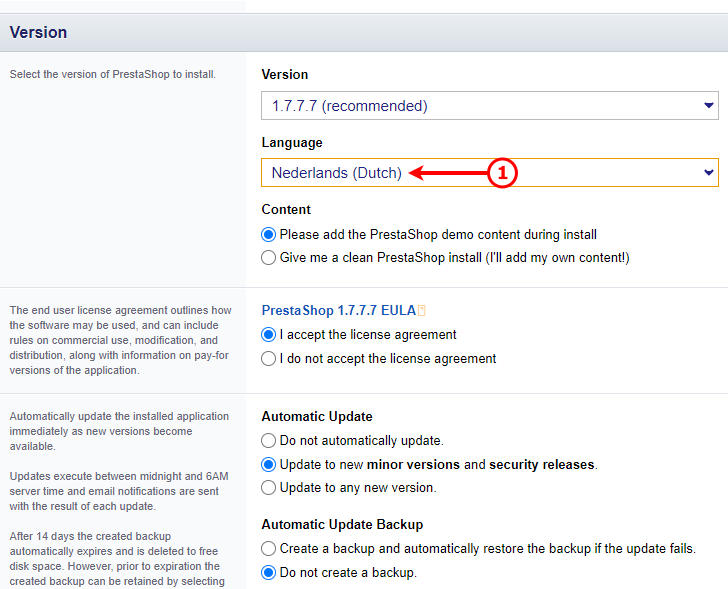Click the Nederlands (Dutch) language field

490,173
